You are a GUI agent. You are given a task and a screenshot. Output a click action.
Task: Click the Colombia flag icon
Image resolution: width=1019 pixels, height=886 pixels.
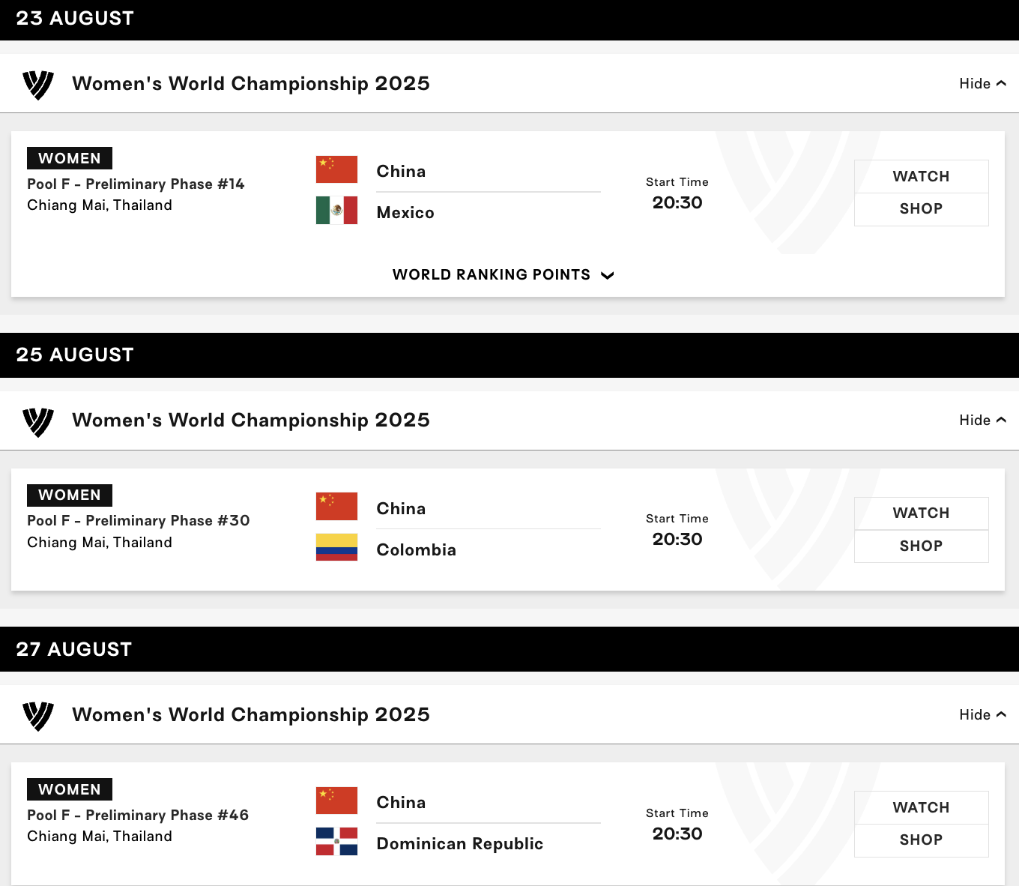tap(336, 548)
